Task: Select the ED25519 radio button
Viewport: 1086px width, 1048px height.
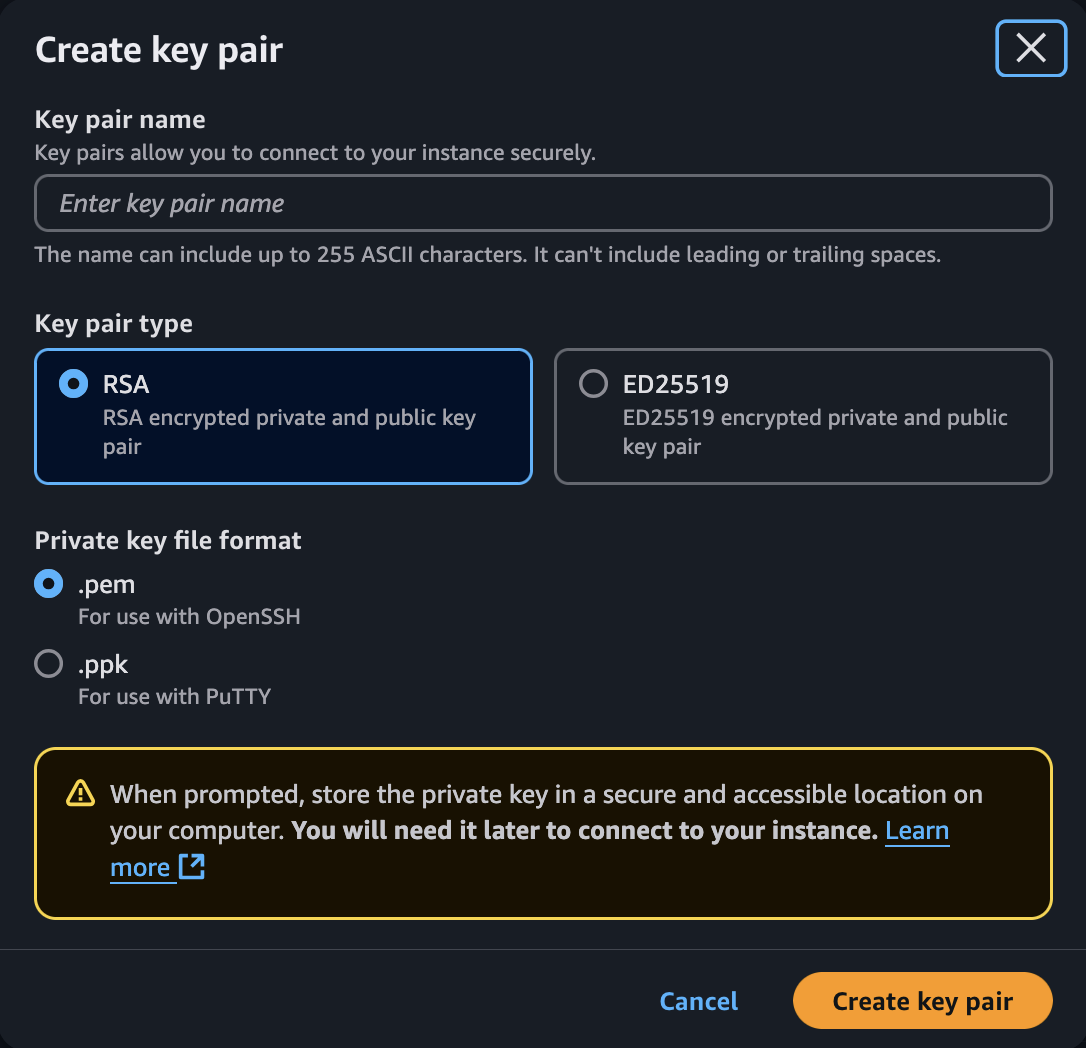Action: 594,384
